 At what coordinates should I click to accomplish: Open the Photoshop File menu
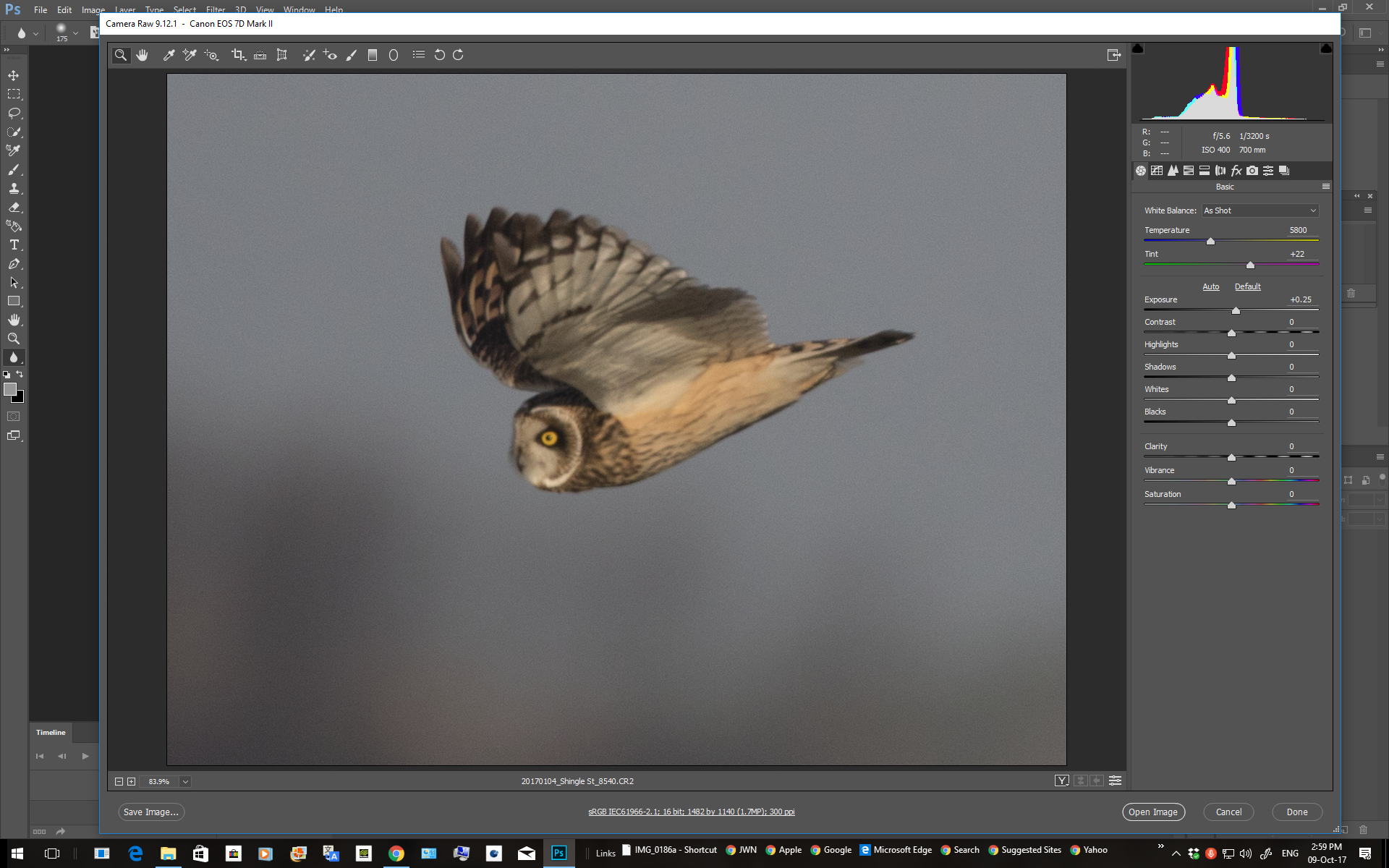[x=41, y=10]
